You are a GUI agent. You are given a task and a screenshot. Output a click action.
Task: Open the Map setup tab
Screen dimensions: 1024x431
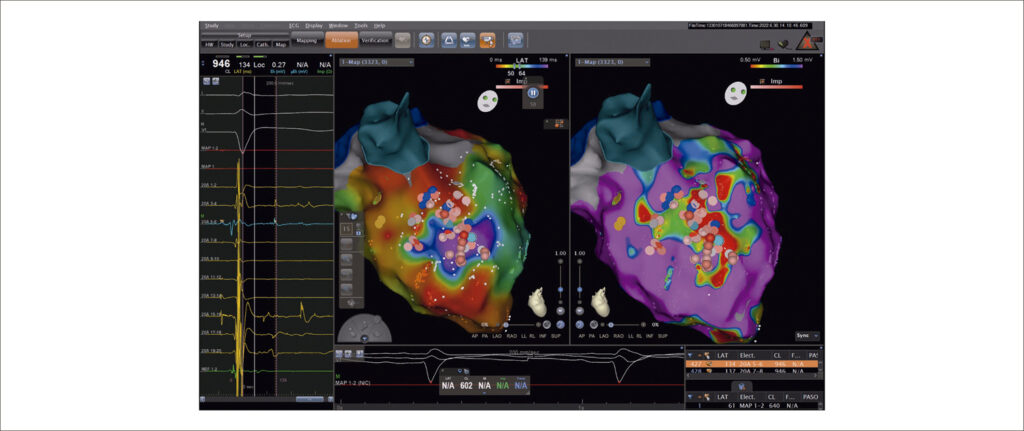tap(280, 44)
